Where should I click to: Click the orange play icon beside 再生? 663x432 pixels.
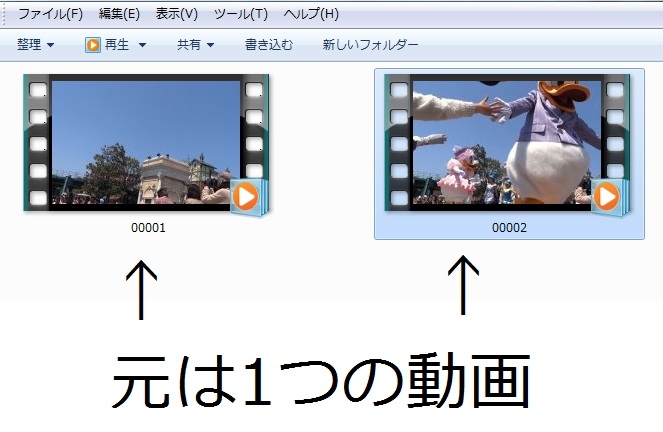coord(93,44)
